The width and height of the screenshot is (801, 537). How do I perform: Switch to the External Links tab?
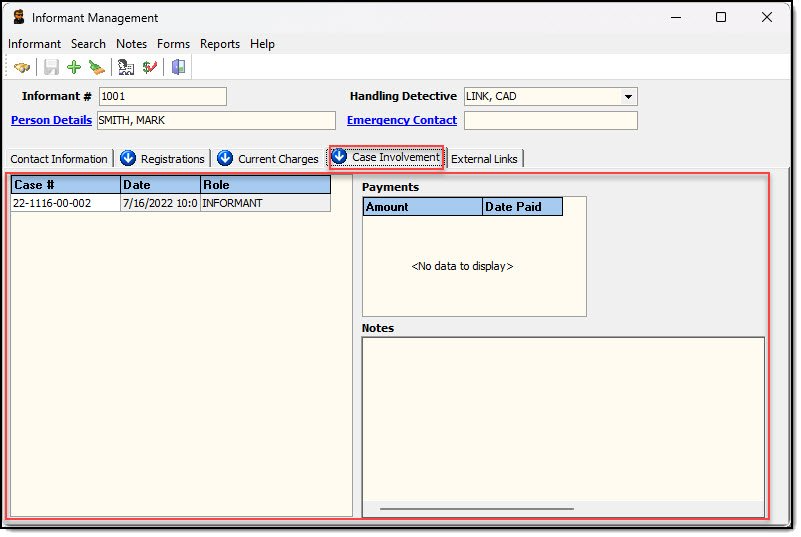coord(484,159)
